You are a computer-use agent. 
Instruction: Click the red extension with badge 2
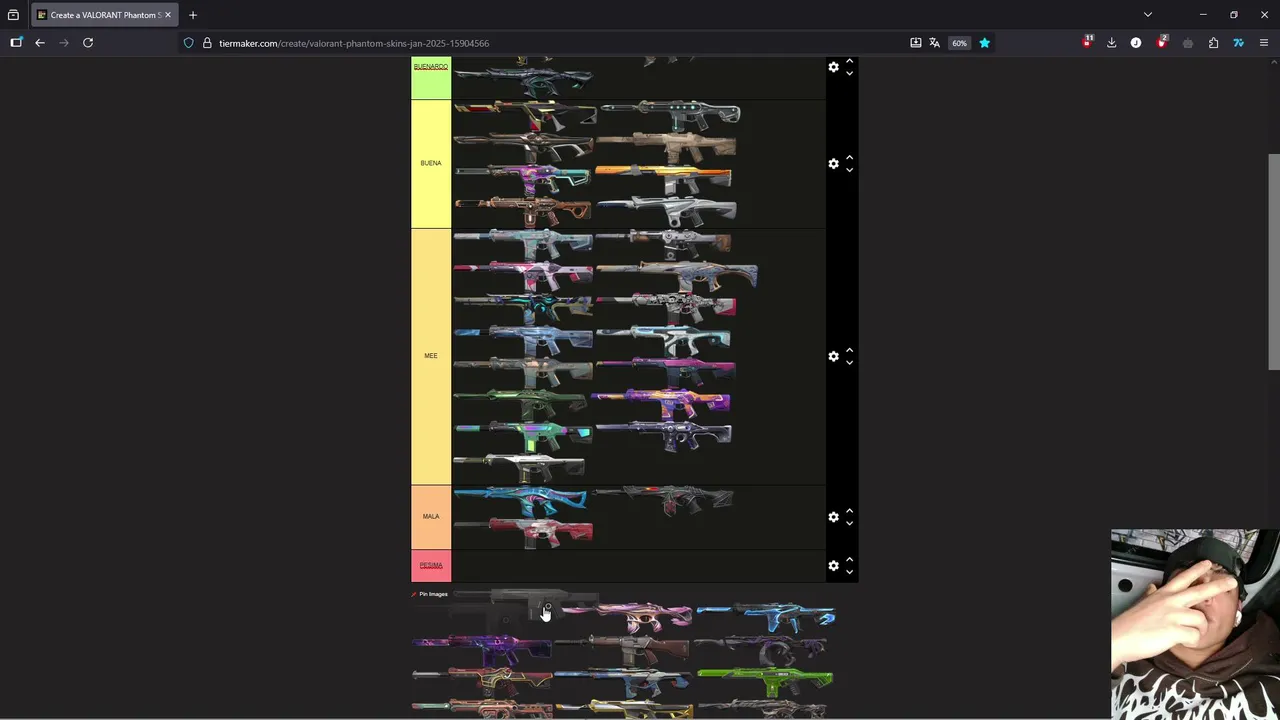(1162, 42)
